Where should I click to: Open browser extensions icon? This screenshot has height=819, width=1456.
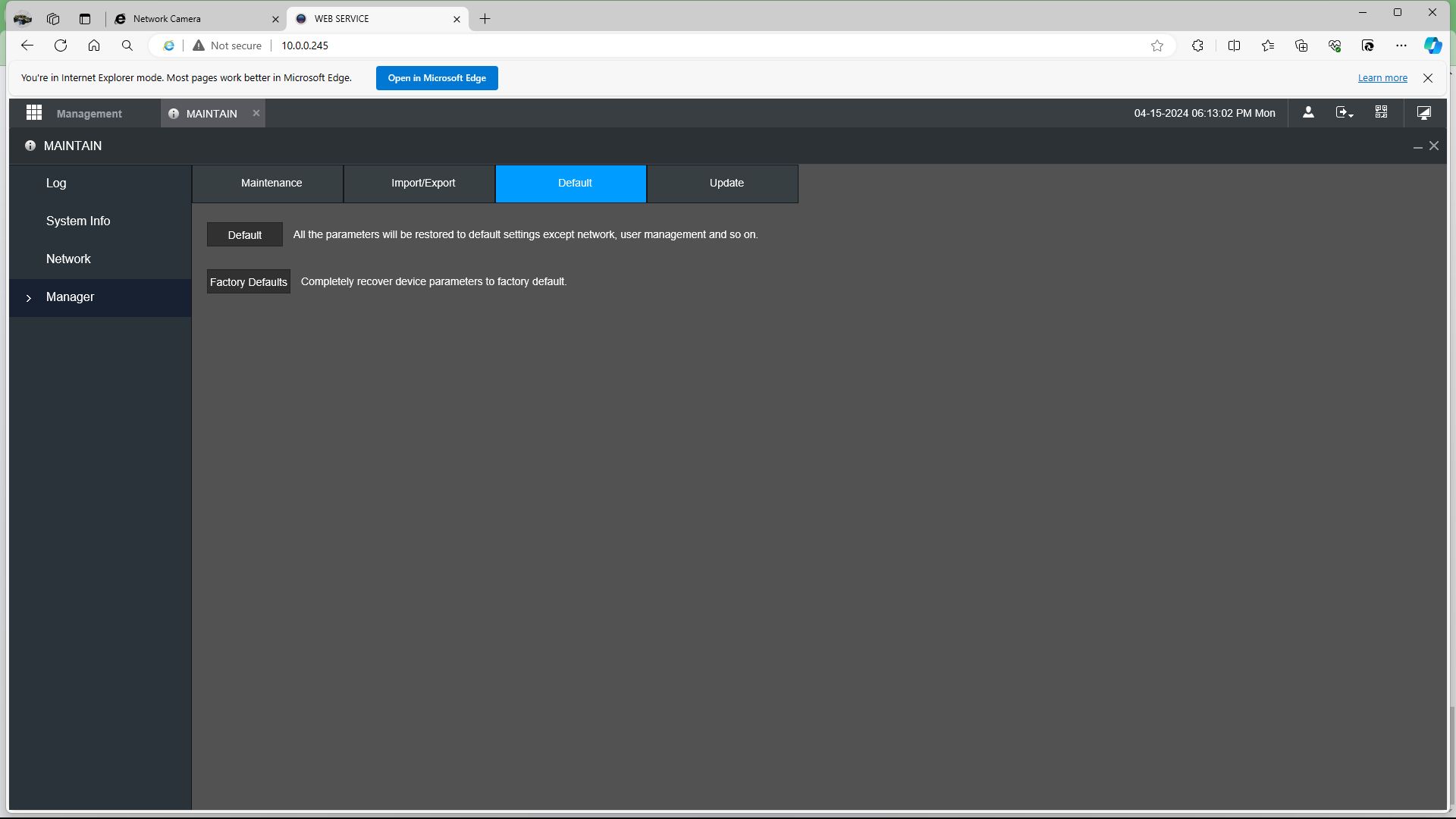pos(1197,45)
